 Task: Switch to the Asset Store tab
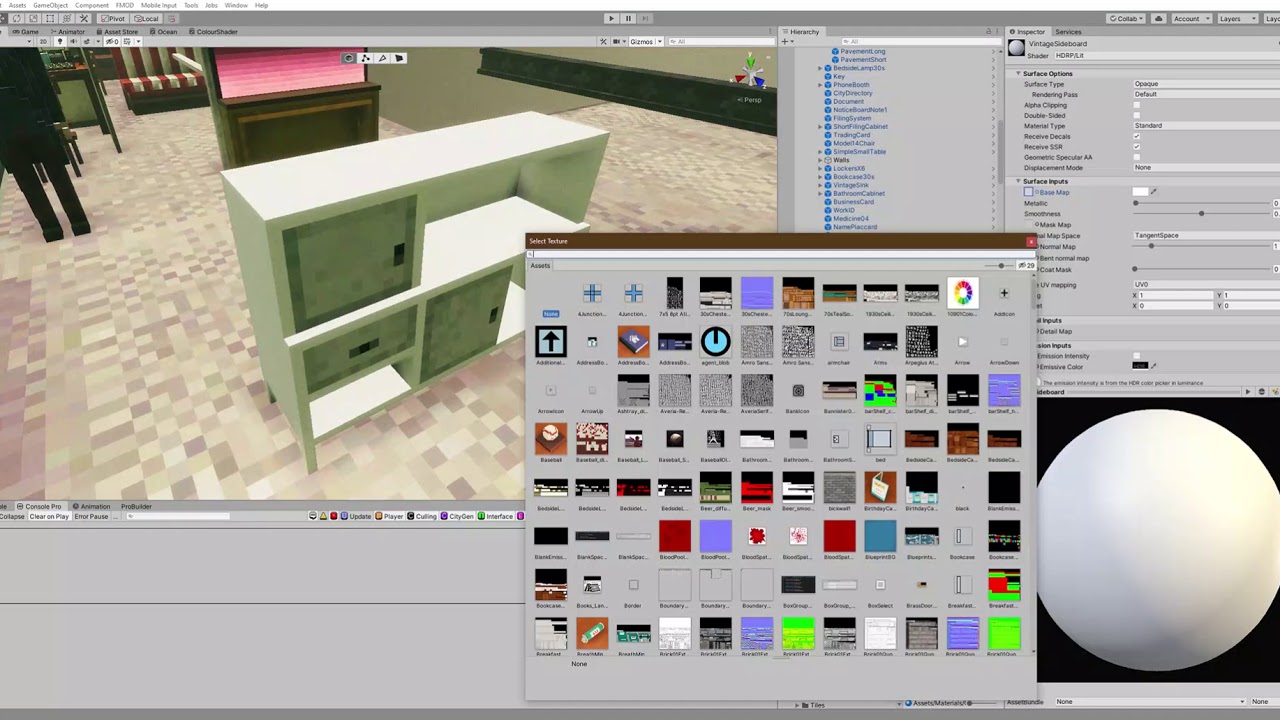(116, 32)
